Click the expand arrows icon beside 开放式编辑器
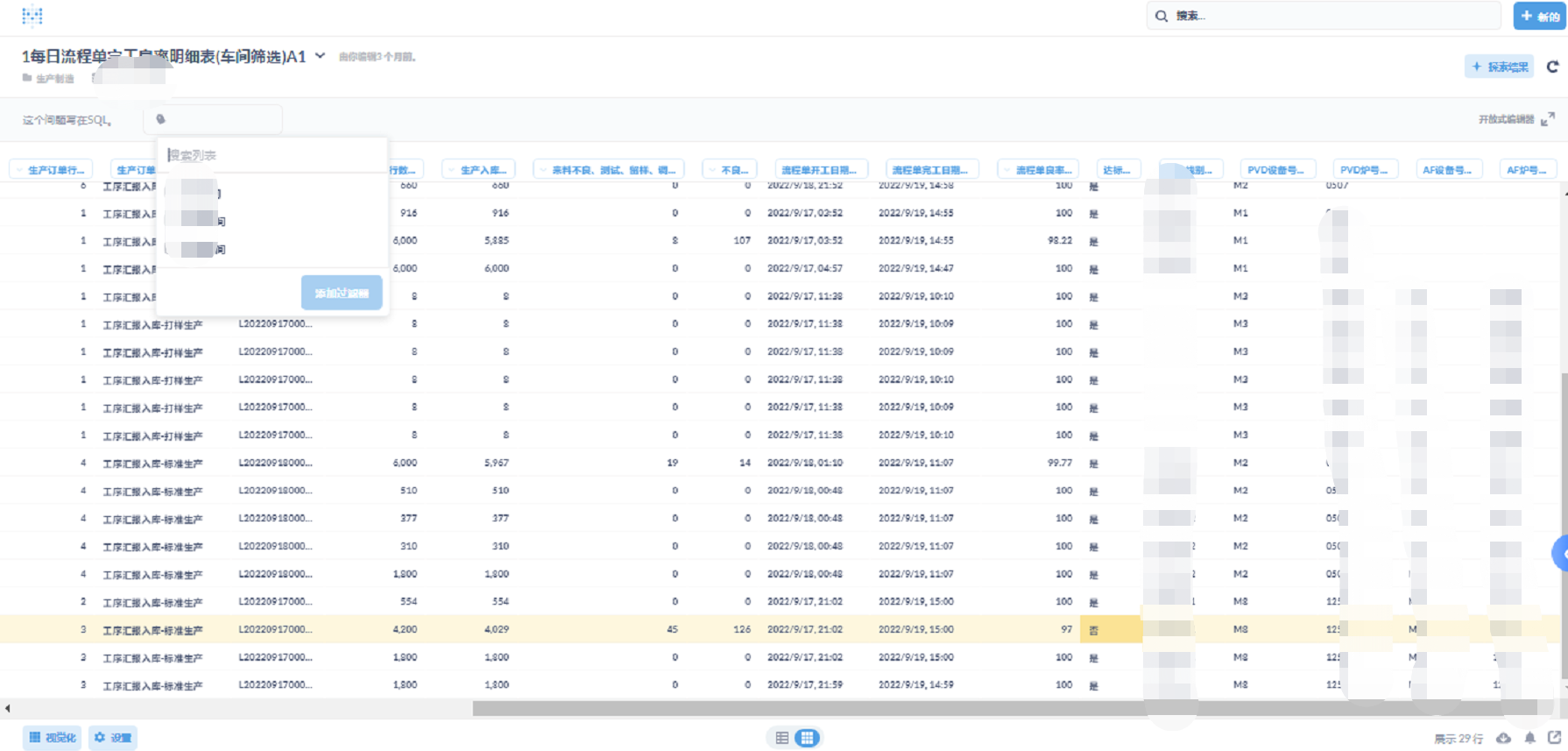1568x751 pixels. [1548, 118]
